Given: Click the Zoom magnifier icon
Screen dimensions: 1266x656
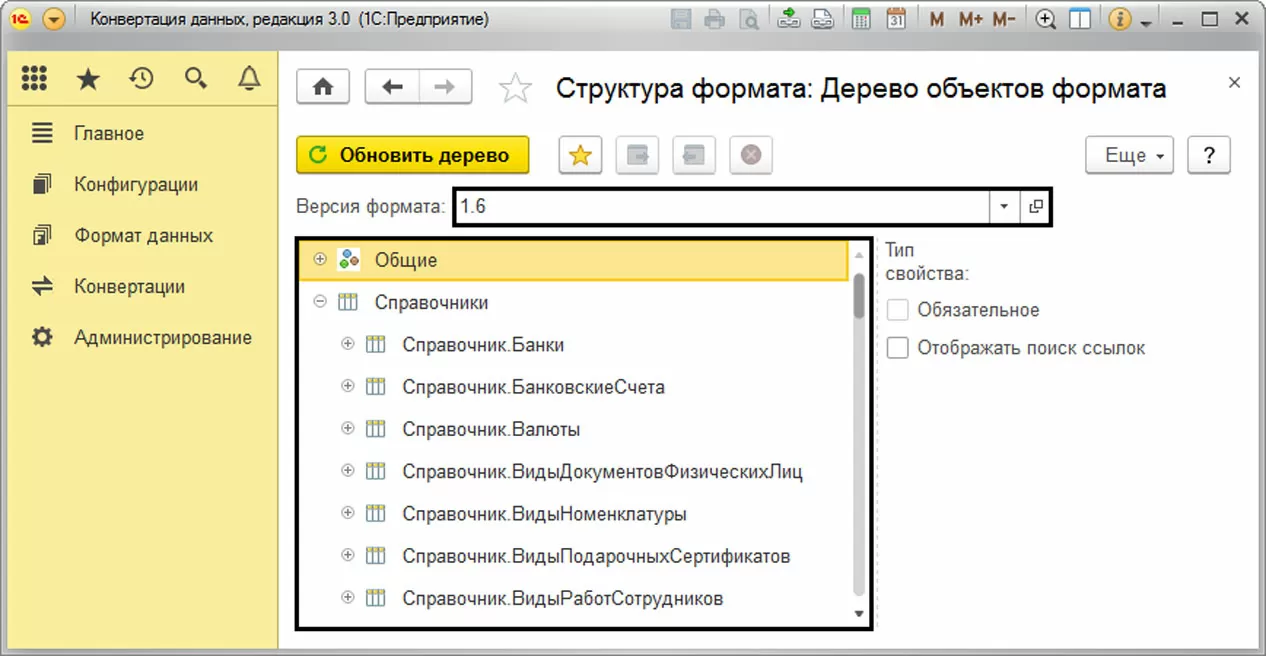Looking at the screenshot, I should tap(1046, 19).
